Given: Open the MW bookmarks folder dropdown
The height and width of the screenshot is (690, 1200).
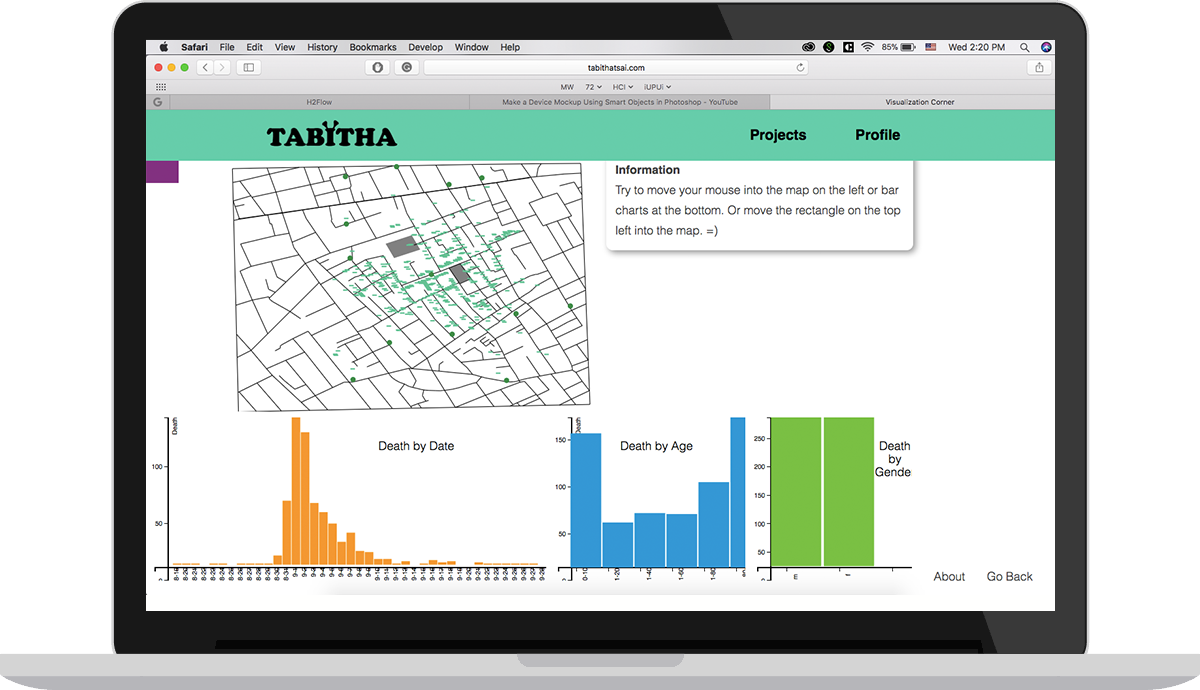Looking at the screenshot, I should click(x=568, y=86).
